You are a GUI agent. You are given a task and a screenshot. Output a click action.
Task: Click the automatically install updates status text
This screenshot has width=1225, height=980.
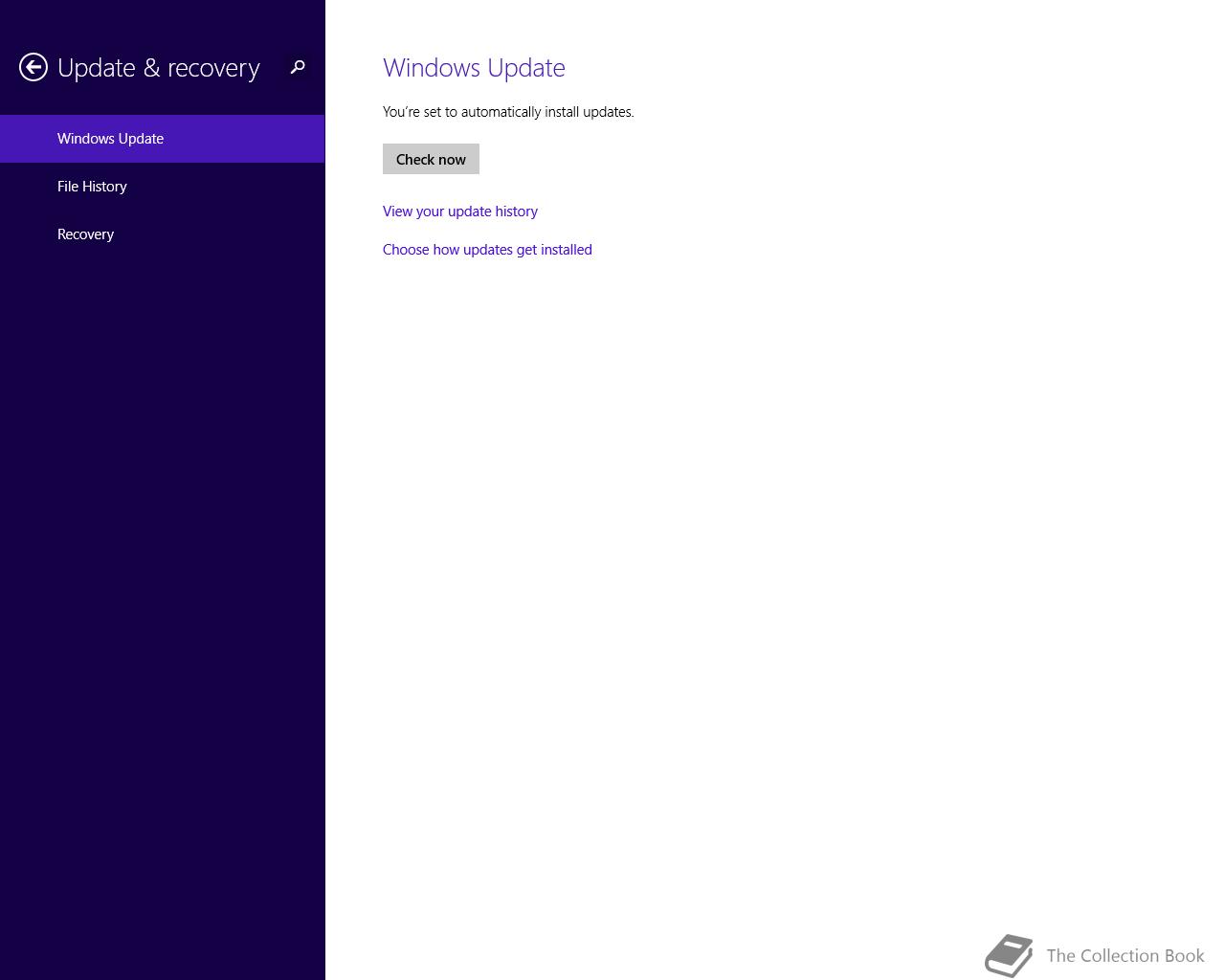(x=508, y=112)
